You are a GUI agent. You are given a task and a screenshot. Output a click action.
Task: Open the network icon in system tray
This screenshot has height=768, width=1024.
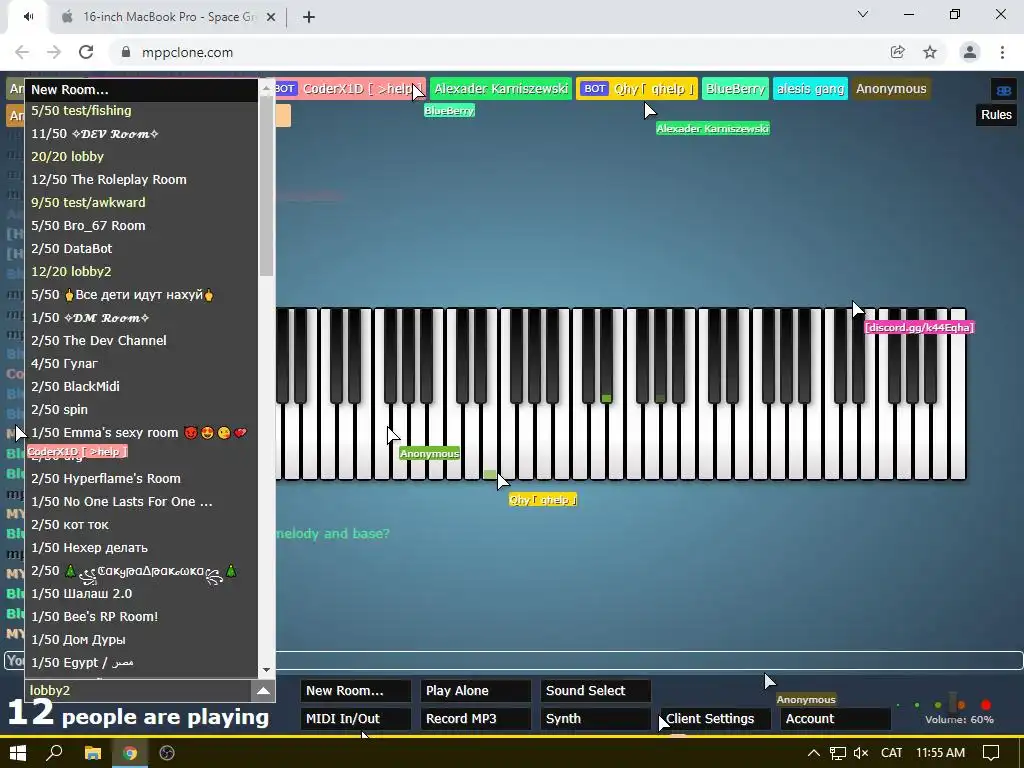point(838,753)
